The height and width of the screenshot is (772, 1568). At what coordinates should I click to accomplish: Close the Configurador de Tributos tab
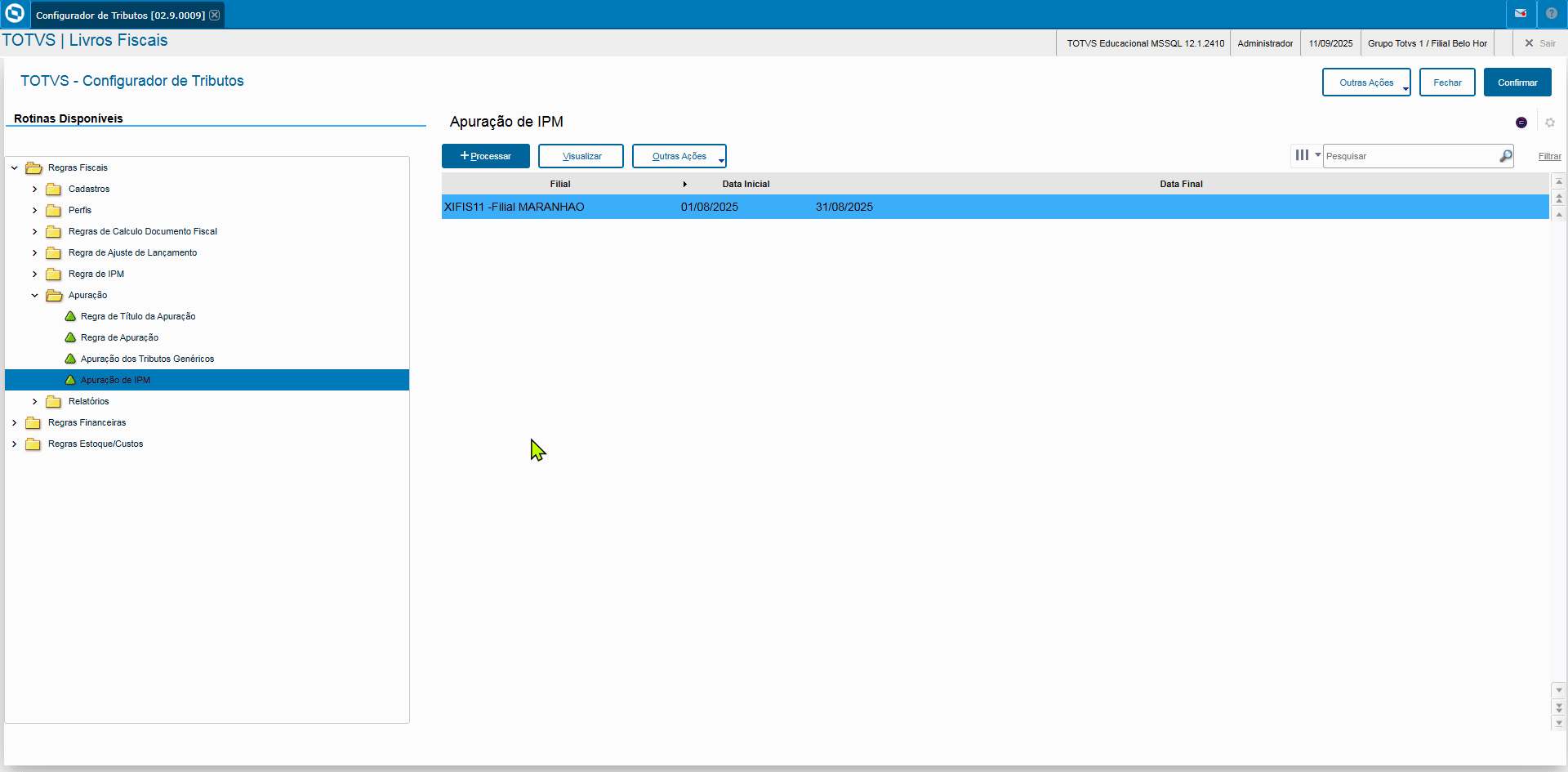coord(215,15)
